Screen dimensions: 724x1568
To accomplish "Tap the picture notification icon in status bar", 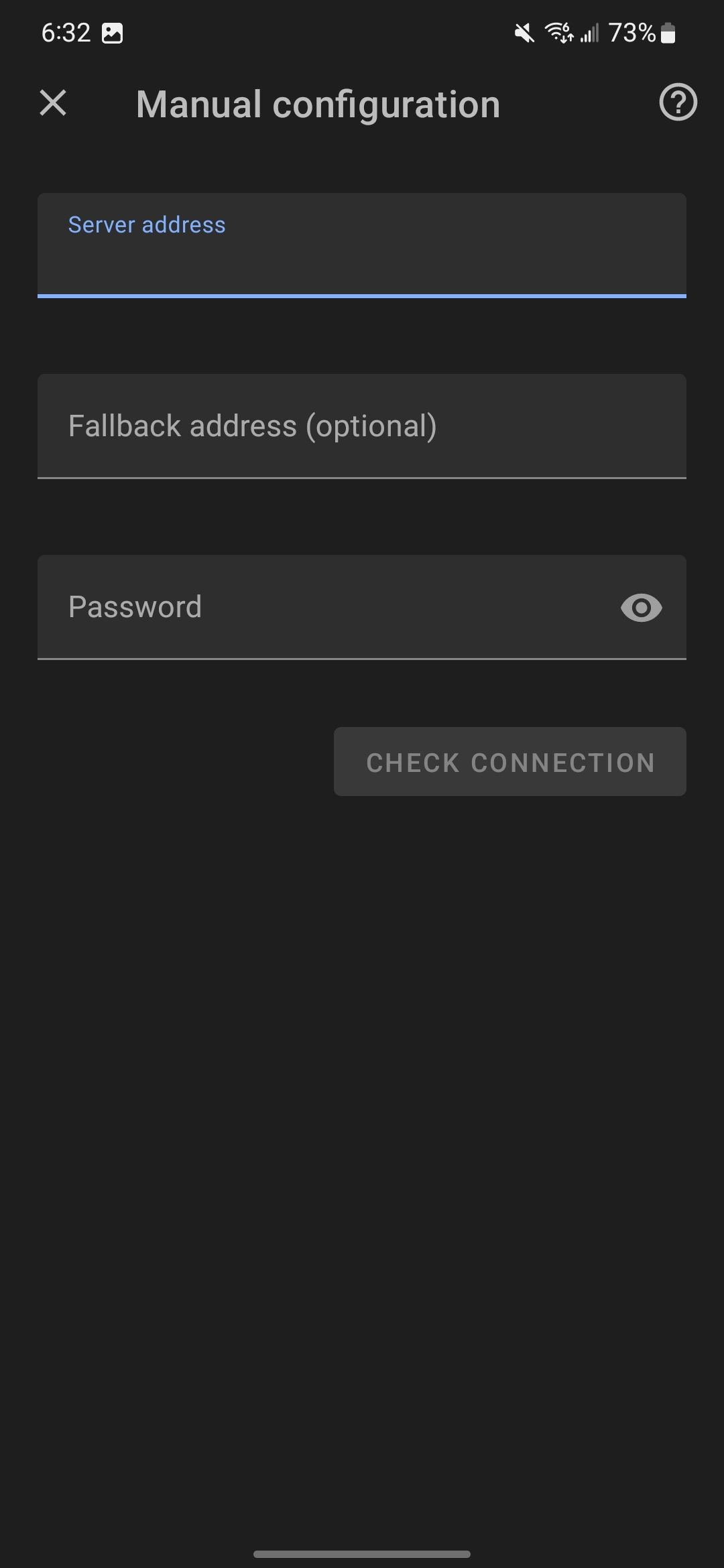I will (x=112, y=33).
